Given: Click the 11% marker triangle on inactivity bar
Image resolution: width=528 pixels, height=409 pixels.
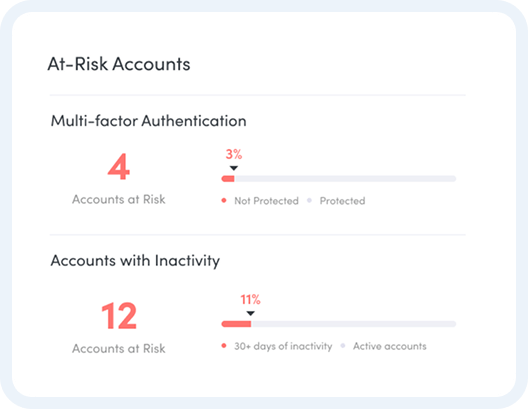Looking at the screenshot, I should click(x=250, y=313).
